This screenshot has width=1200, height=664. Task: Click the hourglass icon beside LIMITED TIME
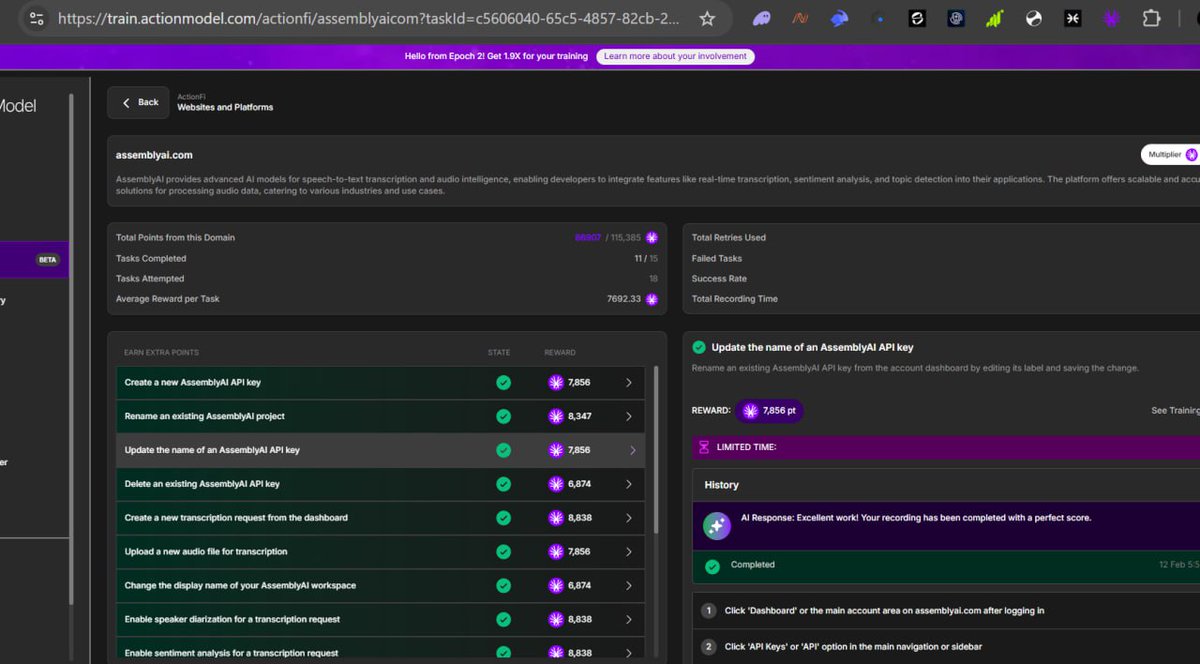click(x=704, y=447)
